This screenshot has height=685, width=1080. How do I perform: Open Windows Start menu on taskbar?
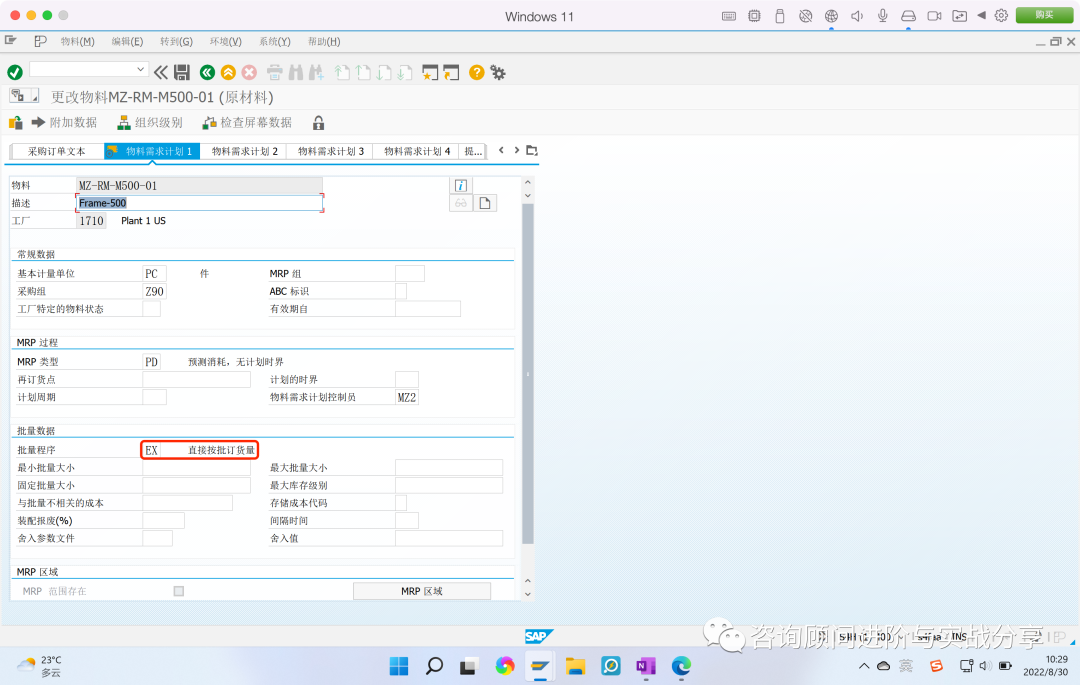coord(399,666)
